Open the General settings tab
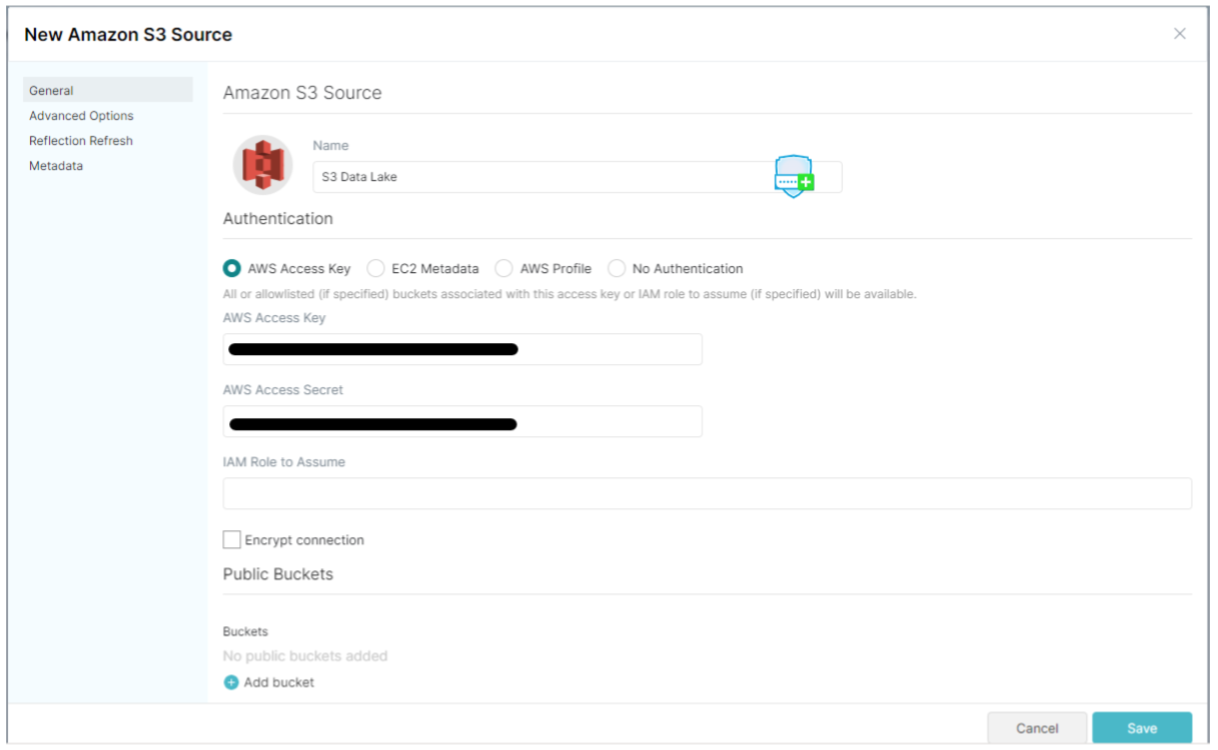 click(108, 90)
